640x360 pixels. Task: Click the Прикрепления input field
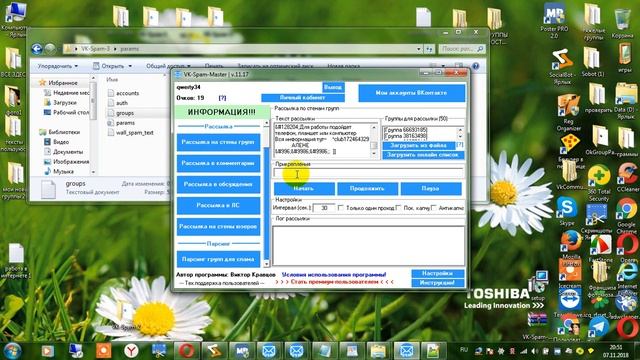click(369, 173)
